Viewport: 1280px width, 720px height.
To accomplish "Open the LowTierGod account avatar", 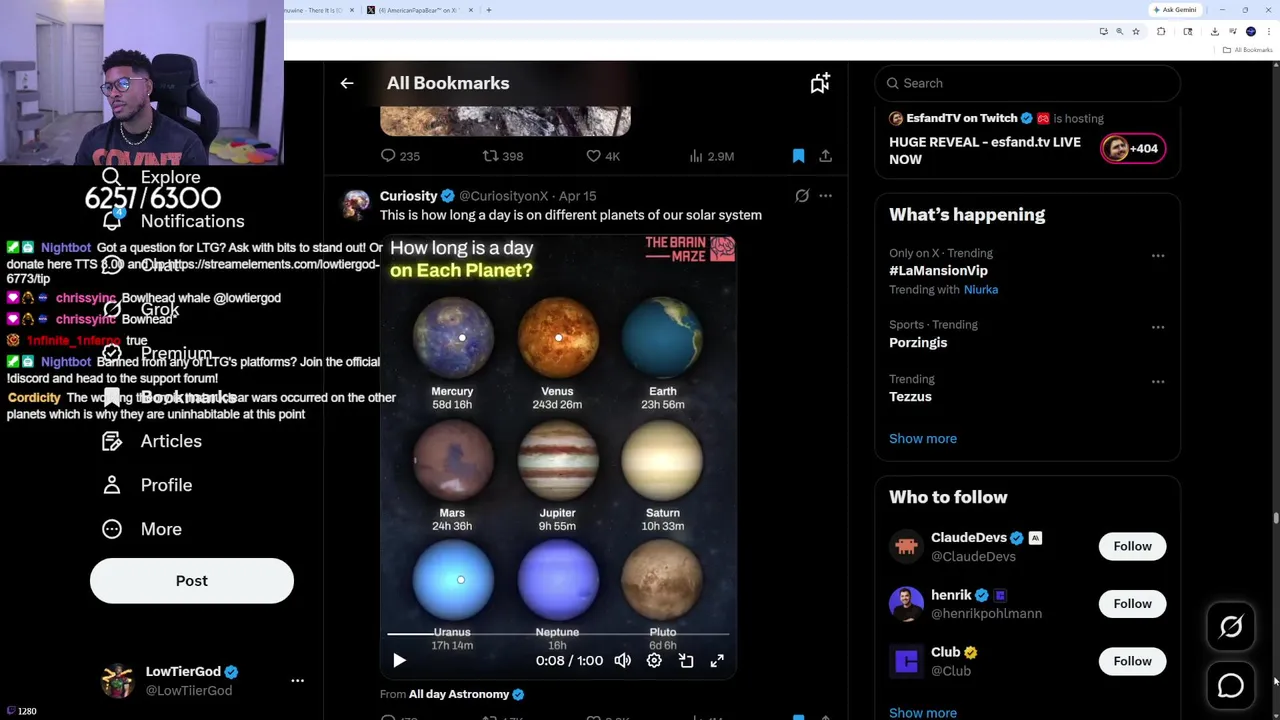I will pos(118,681).
